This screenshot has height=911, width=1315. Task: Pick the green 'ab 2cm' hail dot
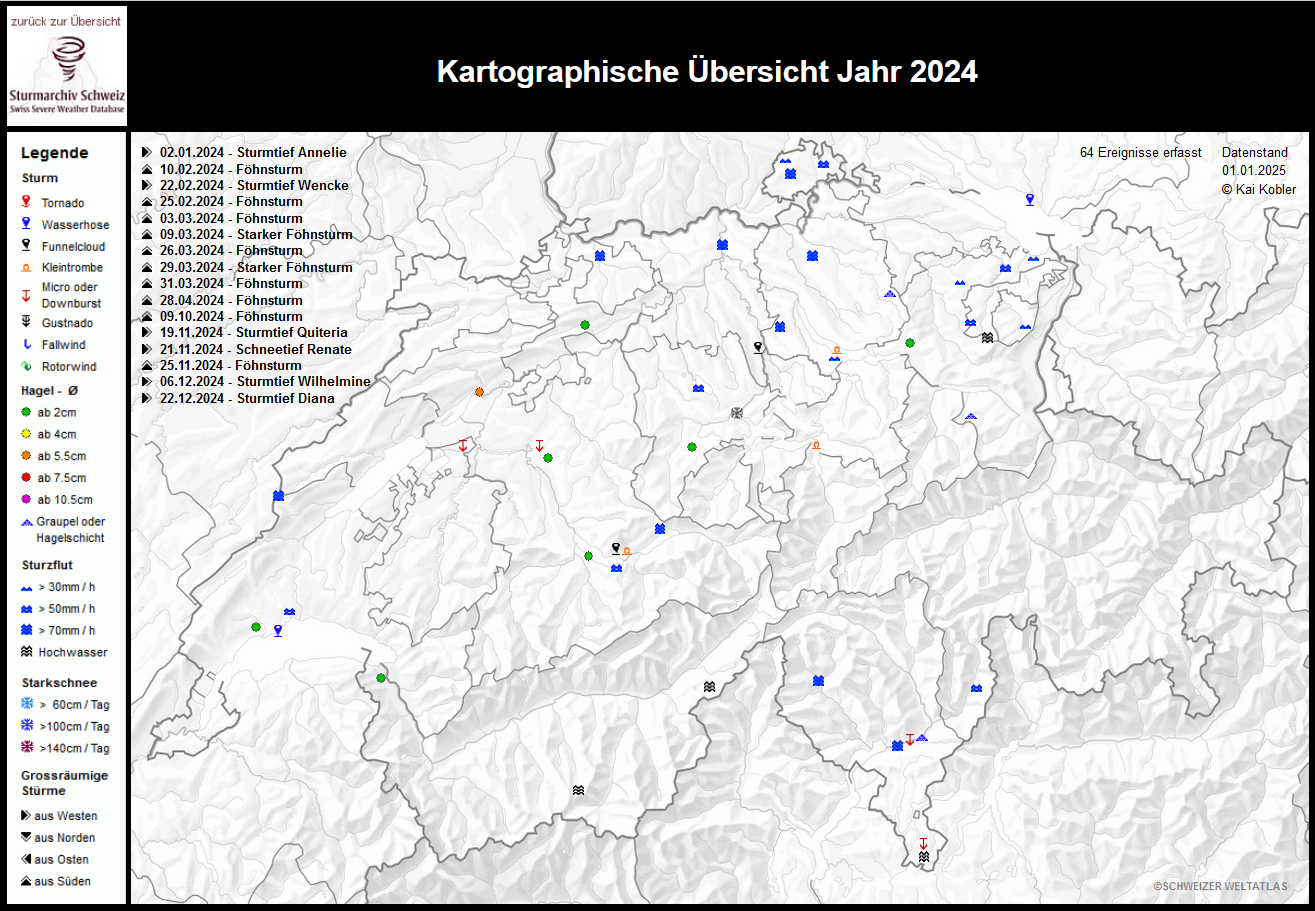point(26,412)
